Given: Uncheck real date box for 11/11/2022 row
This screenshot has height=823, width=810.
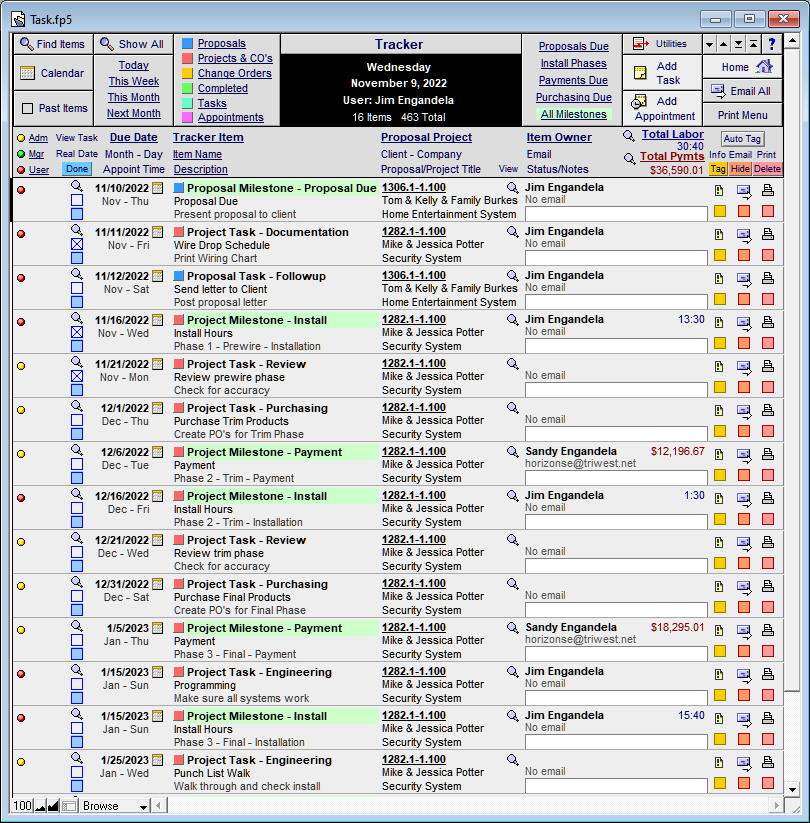Looking at the screenshot, I should (x=77, y=244).
